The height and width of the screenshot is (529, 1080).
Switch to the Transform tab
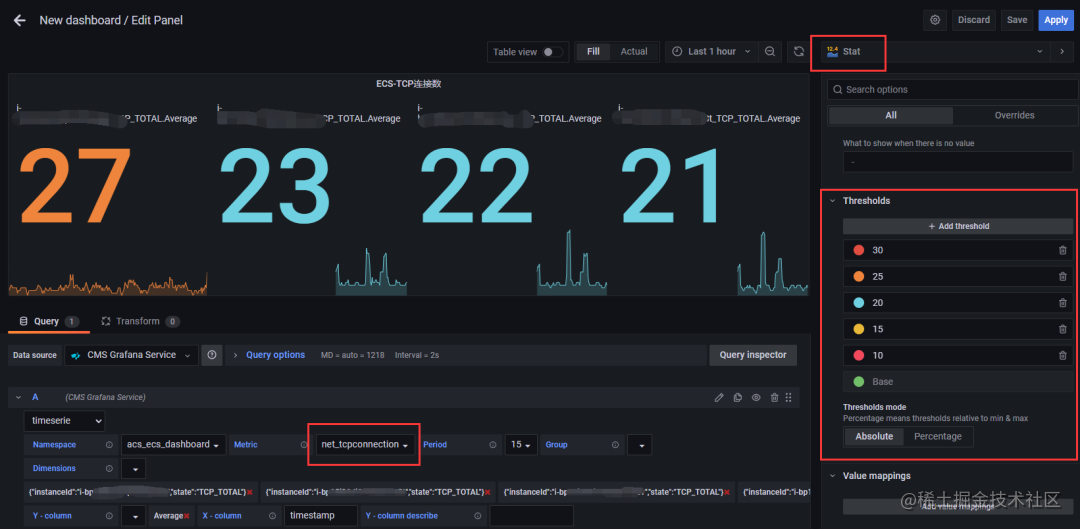pyautogui.click(x=140, y=322)
